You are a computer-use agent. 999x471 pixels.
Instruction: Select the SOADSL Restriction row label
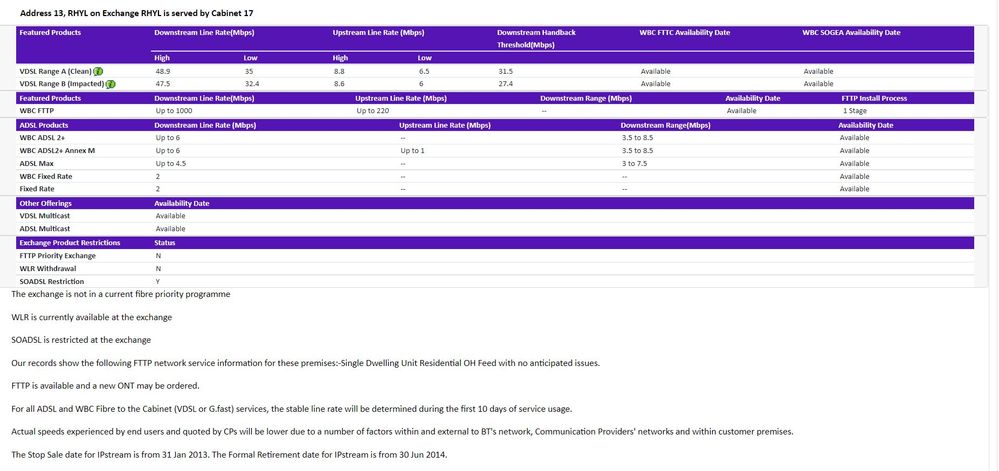tap(52, 282)
